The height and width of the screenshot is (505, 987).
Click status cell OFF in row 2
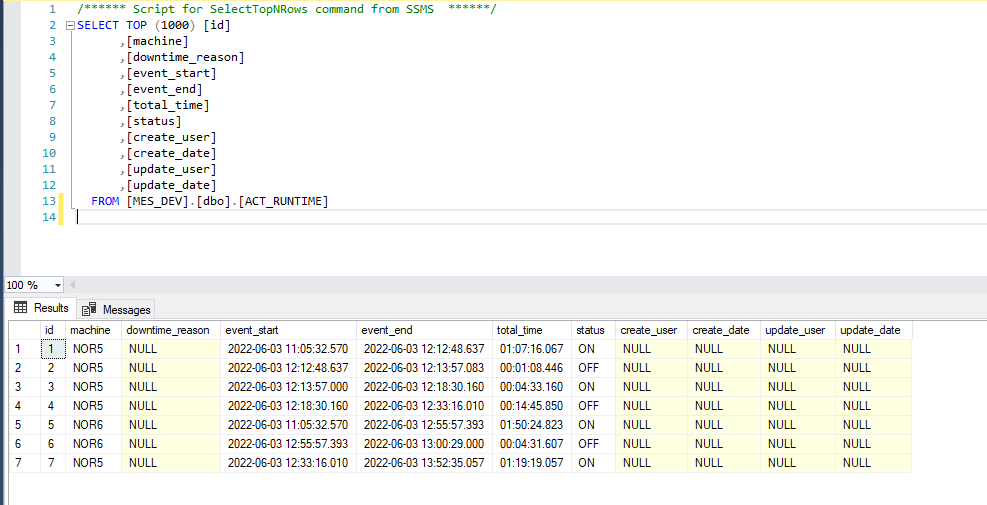point(594,368)
